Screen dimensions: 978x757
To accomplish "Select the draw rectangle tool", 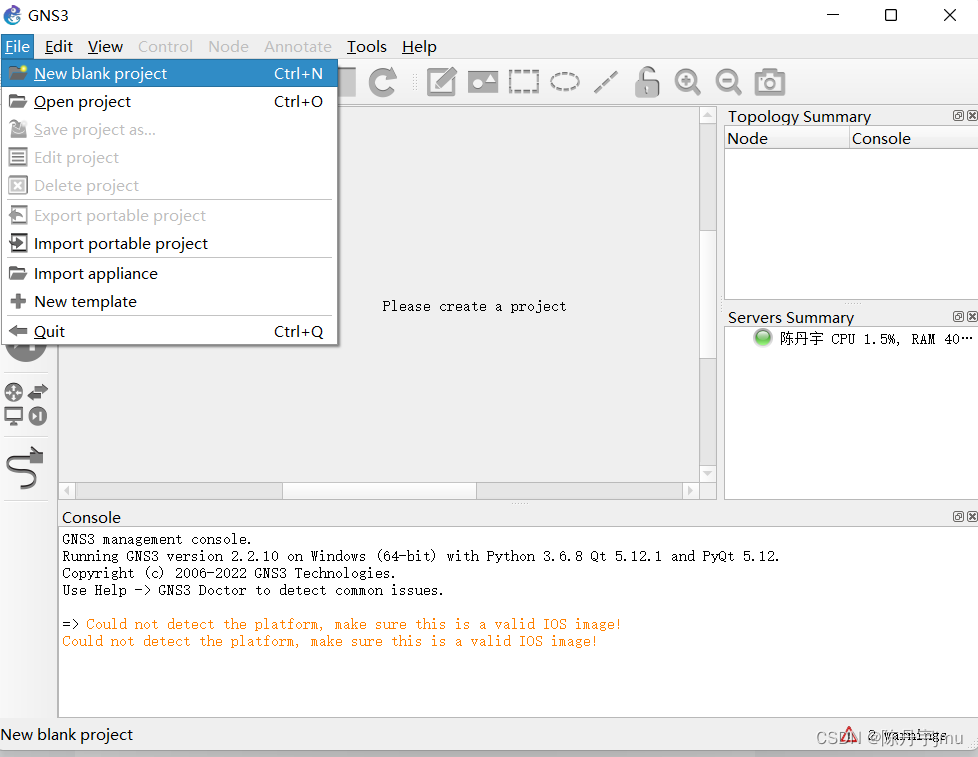I will click(523, 82).
